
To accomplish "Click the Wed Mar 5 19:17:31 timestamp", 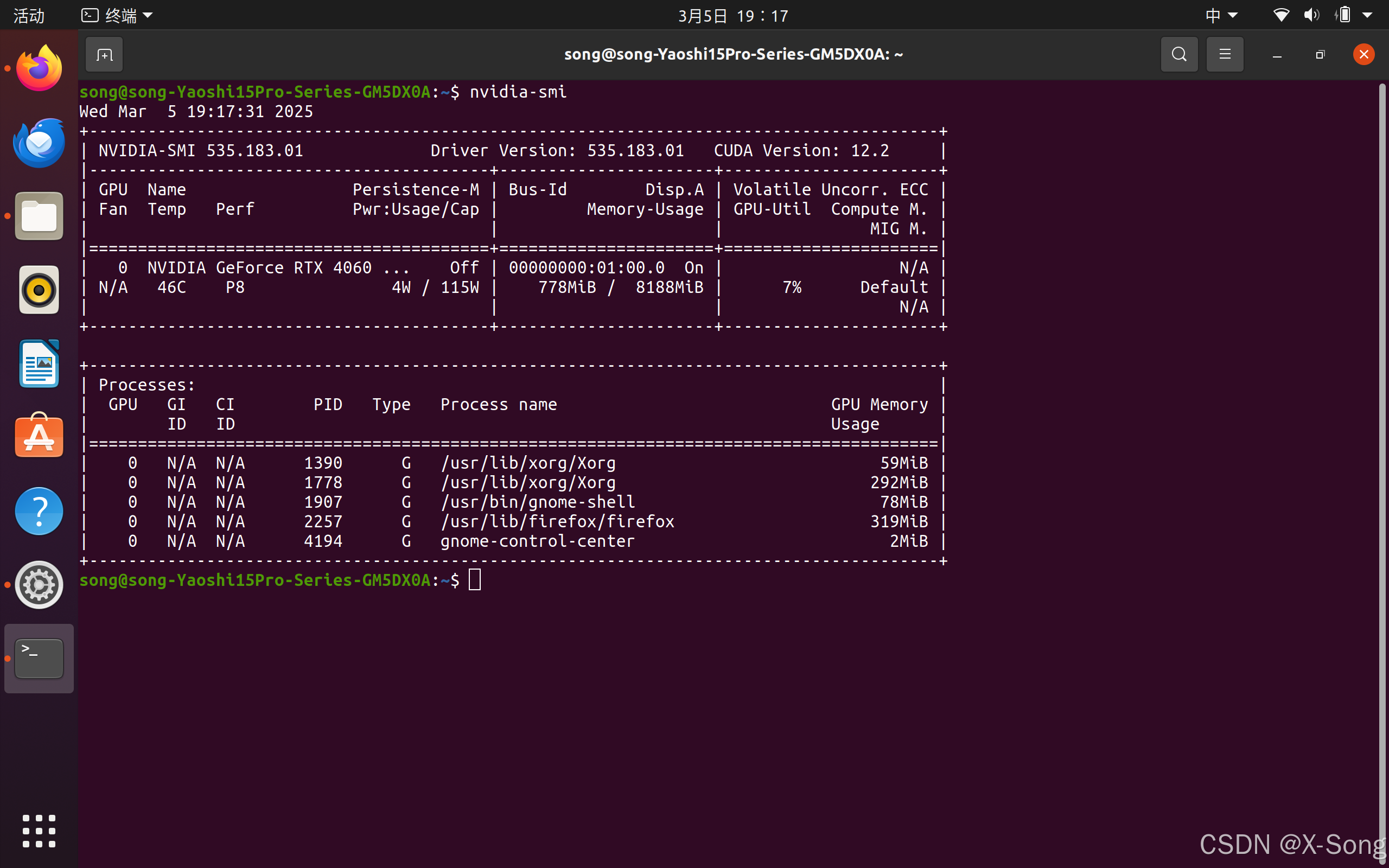I will pyautogui.click(x=196, y=111).
